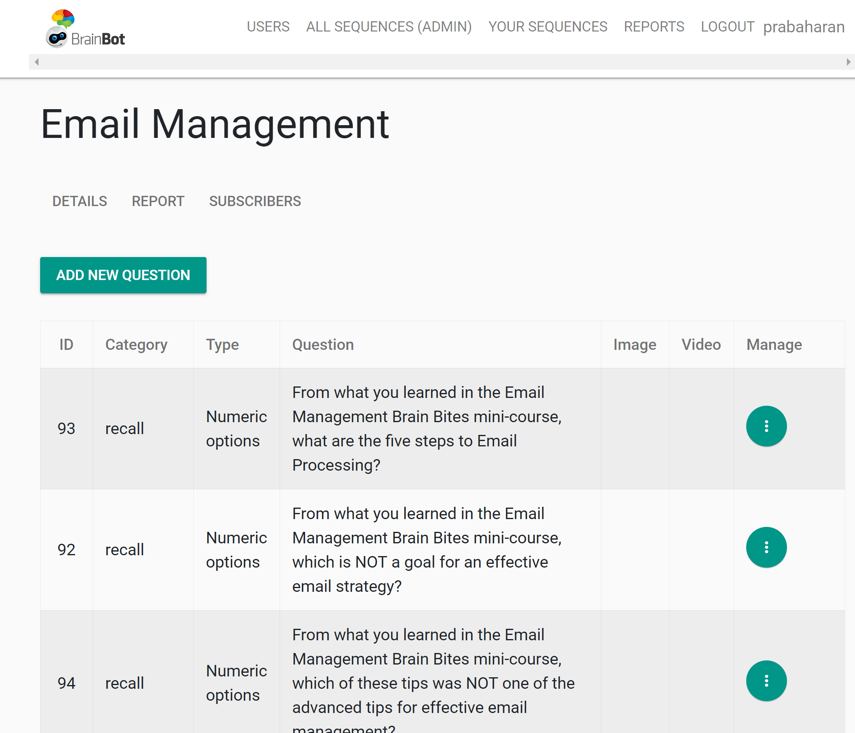Open manage menu for question 94
This screenshot has height=733, width=855.
[x=766, y=681]
